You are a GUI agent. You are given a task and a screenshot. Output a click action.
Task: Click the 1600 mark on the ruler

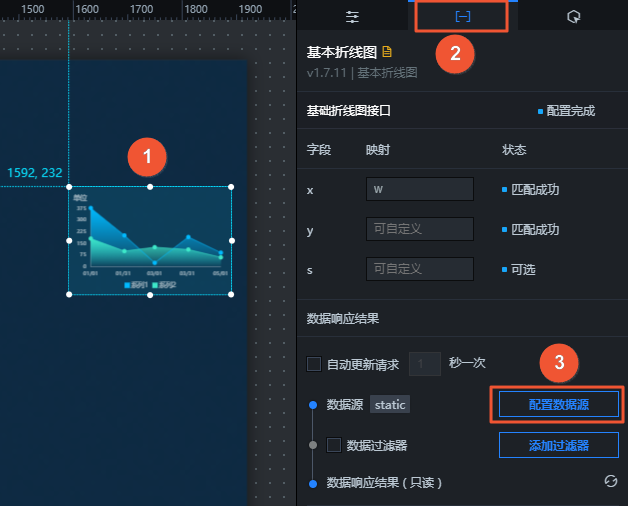tap(87, 9)
